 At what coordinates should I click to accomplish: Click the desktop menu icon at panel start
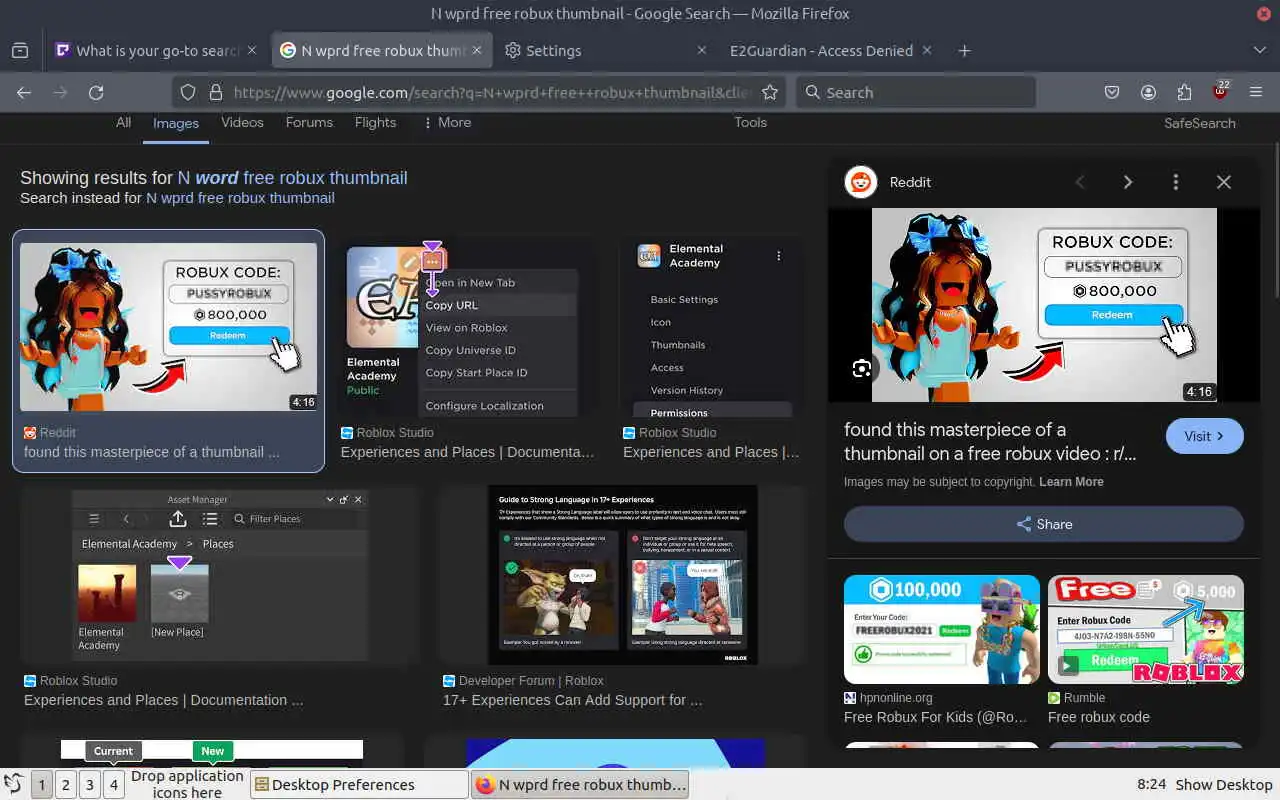tap(13, 785)
